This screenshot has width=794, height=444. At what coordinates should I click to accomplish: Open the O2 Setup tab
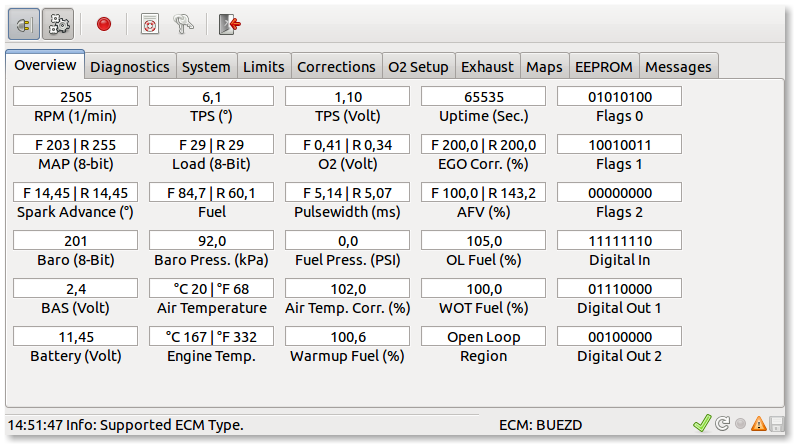418,67
